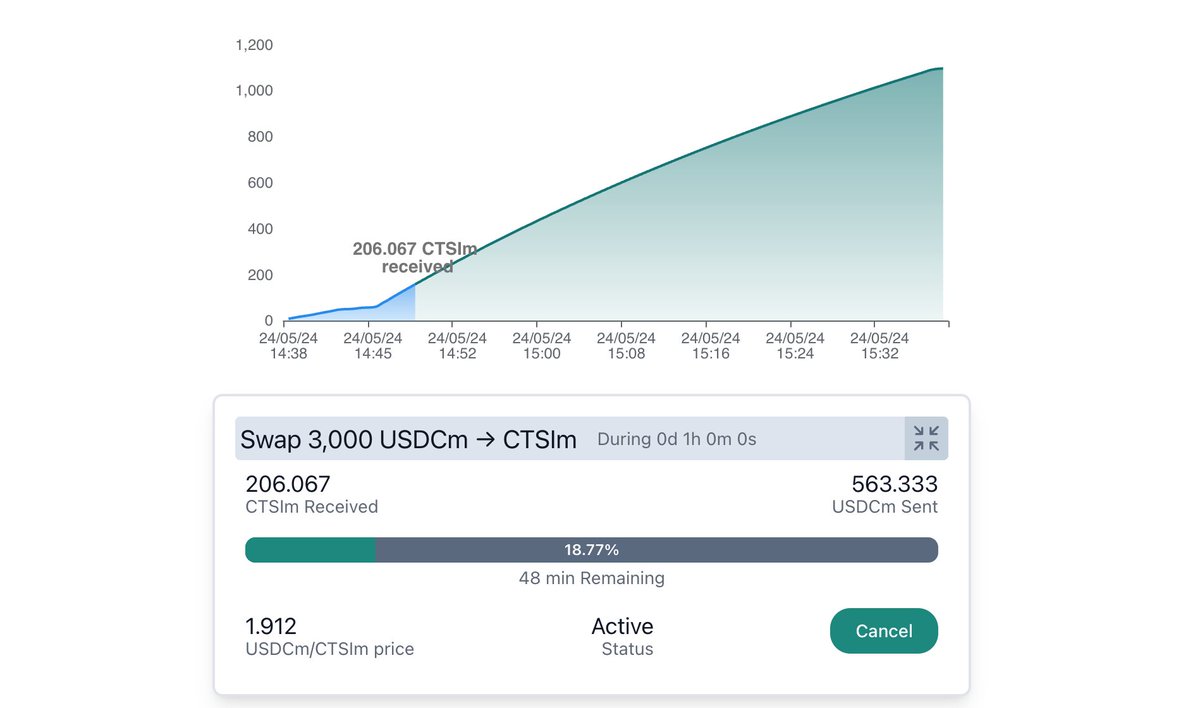
Task: Click the 24/05/24 14:38 axis label
Action: [288, 346]
